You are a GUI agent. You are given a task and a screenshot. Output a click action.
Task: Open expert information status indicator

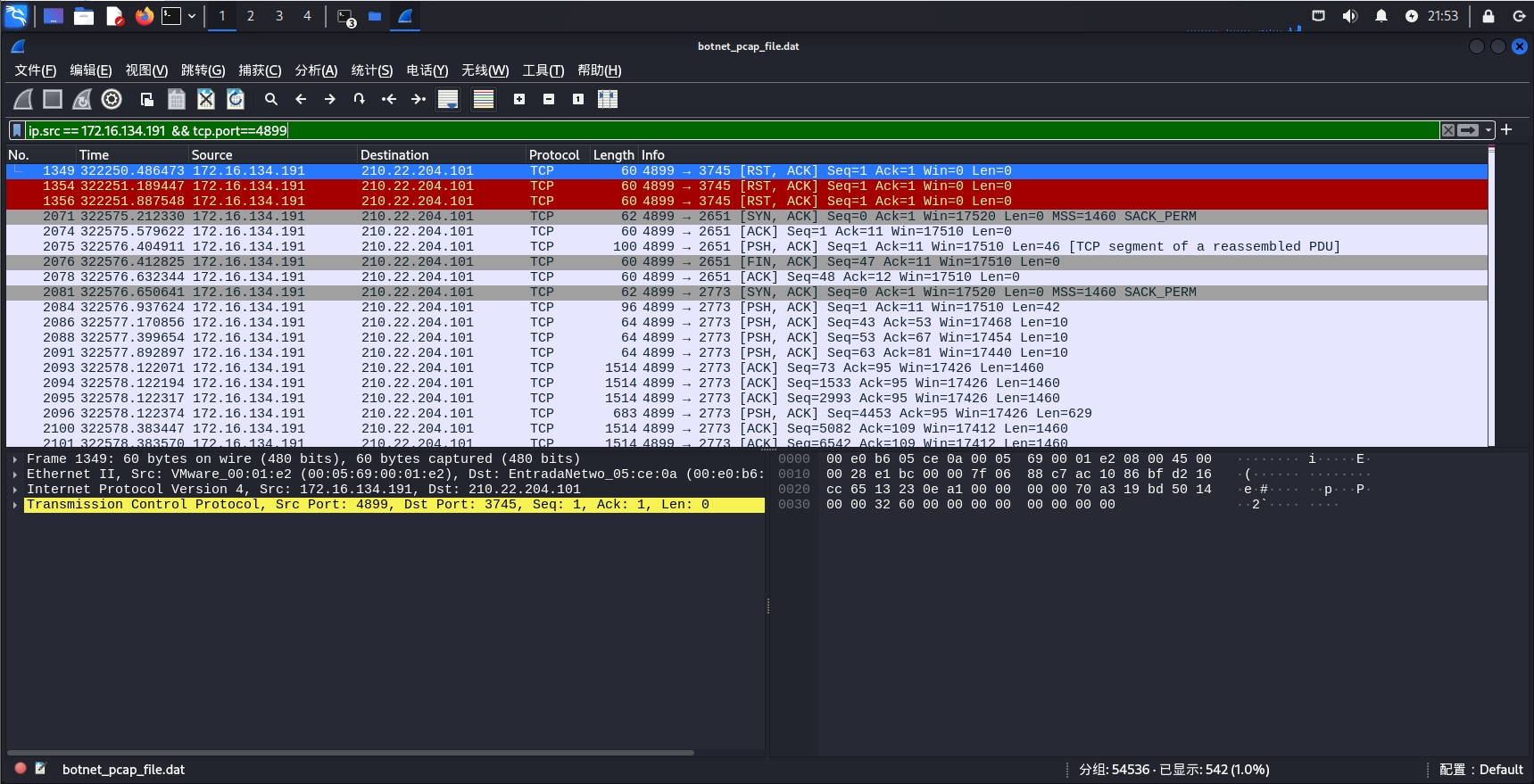click(21, 768)
